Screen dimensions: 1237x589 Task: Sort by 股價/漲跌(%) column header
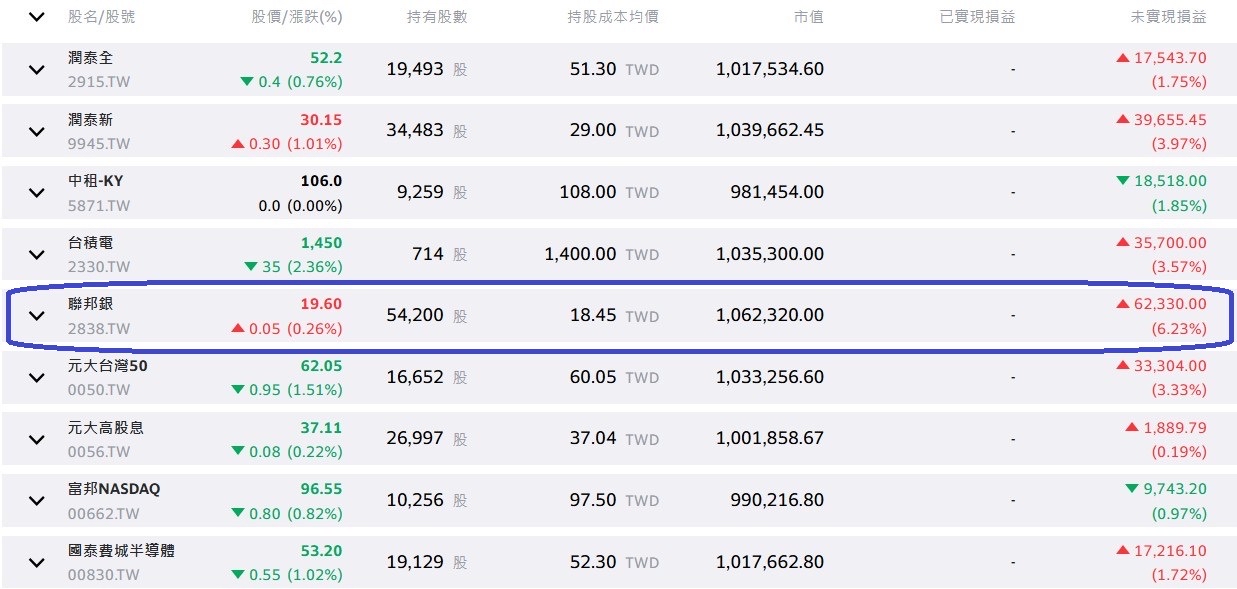tap(297, 17)
